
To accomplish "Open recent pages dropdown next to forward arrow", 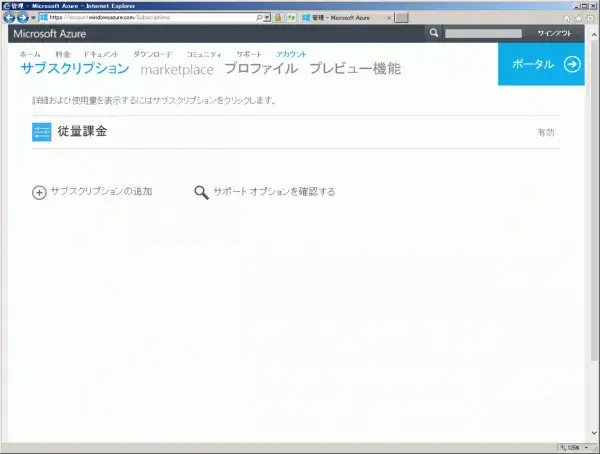I will tap(33, 18).
